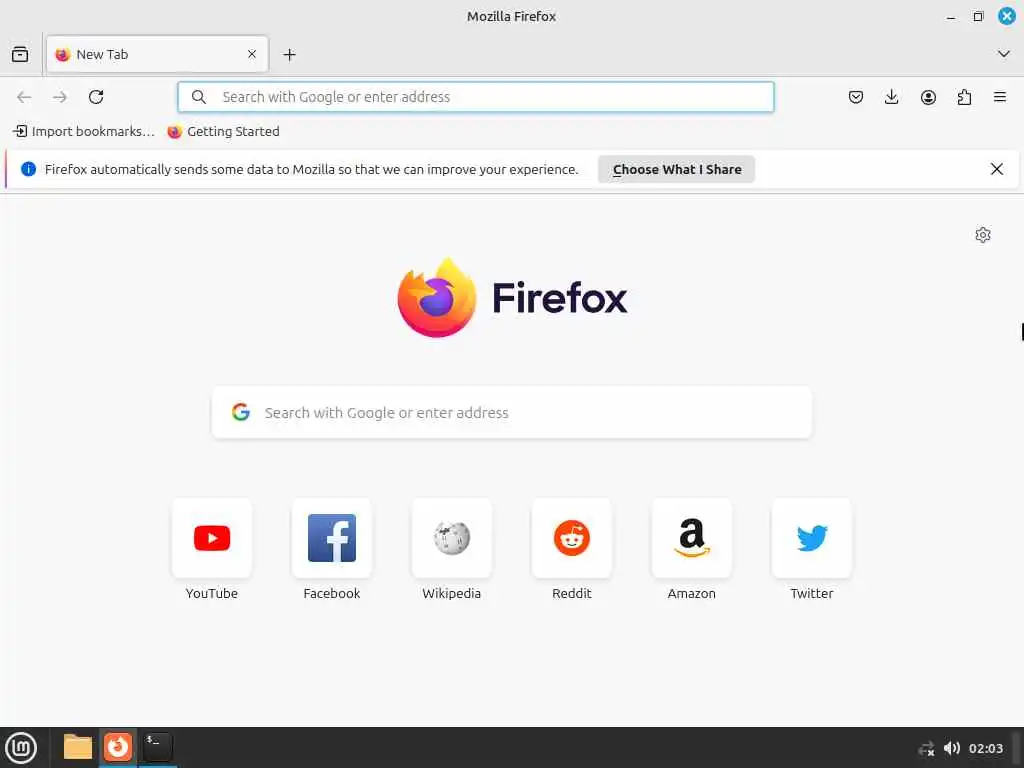The width and height of the screenshot is (1024, 768).
Task: Open the Linux Mint start menu
Action: [21, 748]
